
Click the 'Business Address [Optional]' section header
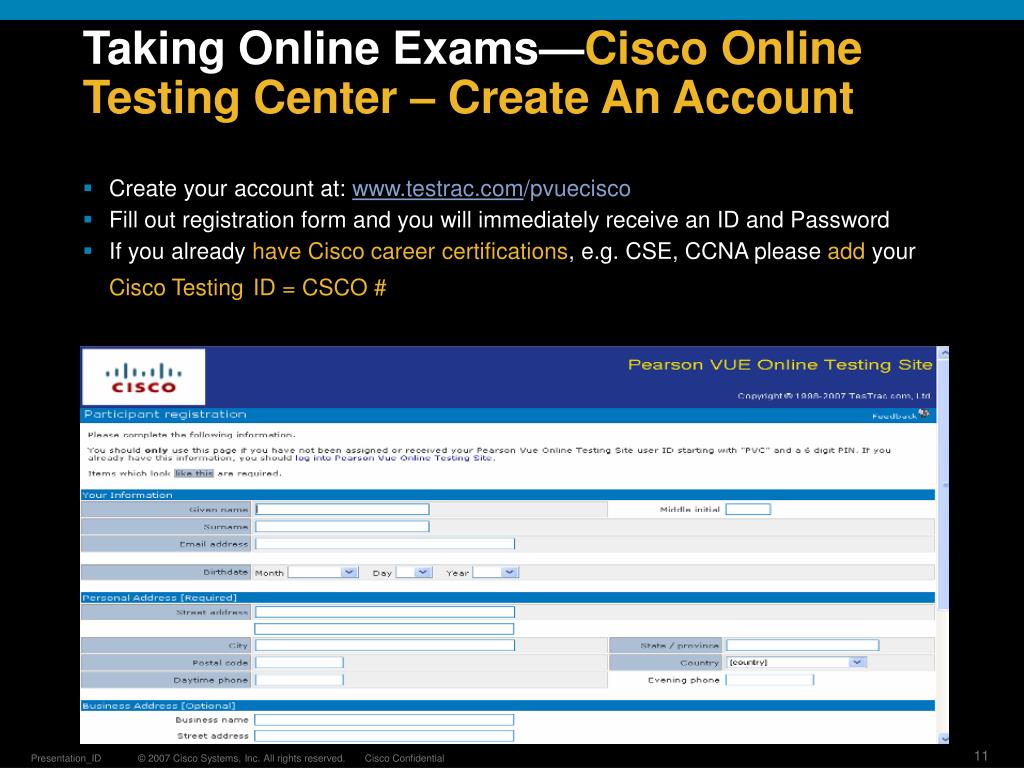tap(159, 705)
